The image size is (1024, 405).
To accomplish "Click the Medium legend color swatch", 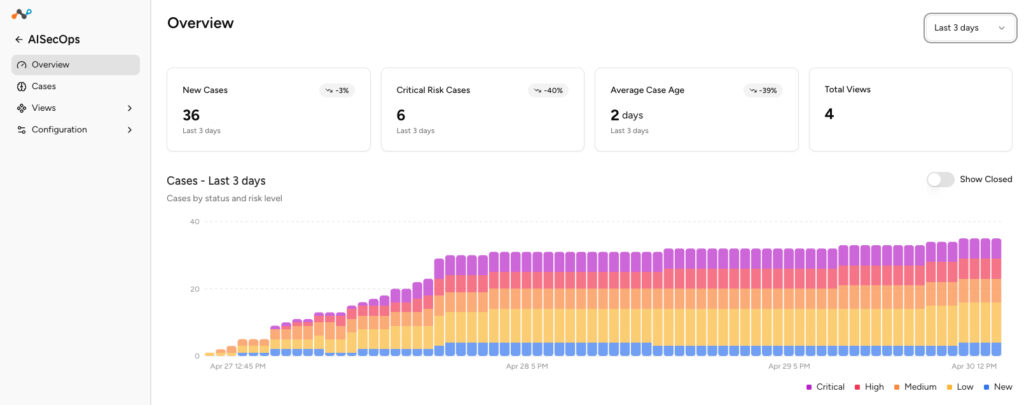I will [x=895, y=387].
